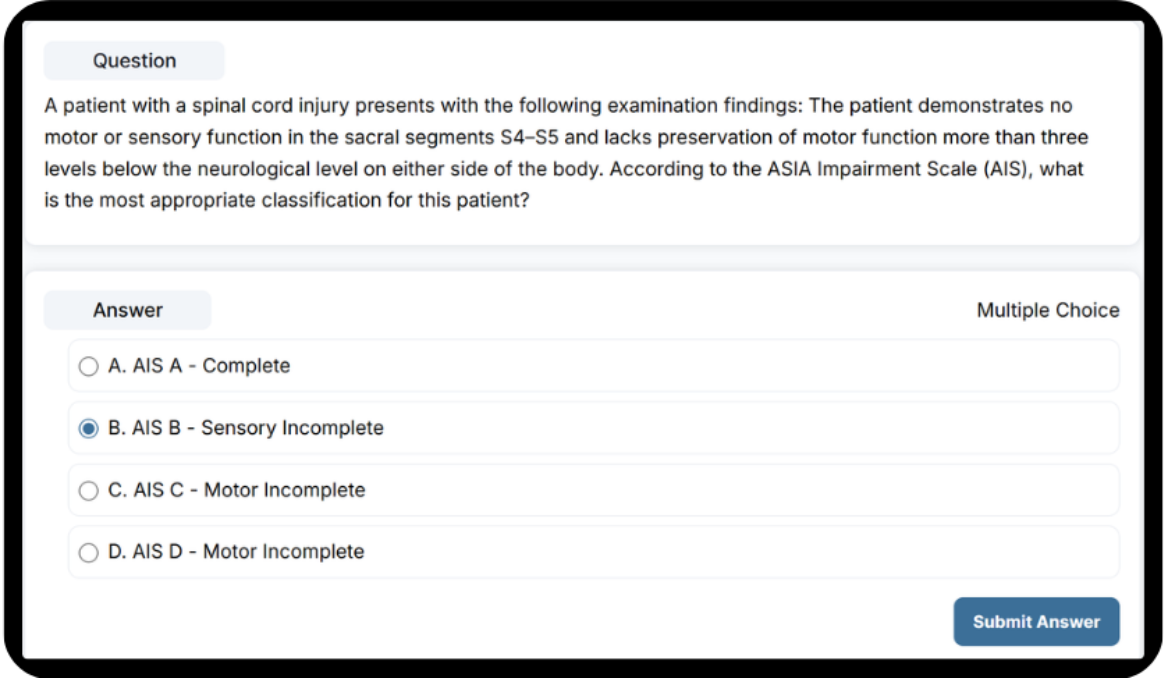Viewport: 1168px width, 678px height.
Task: Click the 'AIS D - Motor Incomplete' label
Action: pyautogui.click(x=236, y=552)
